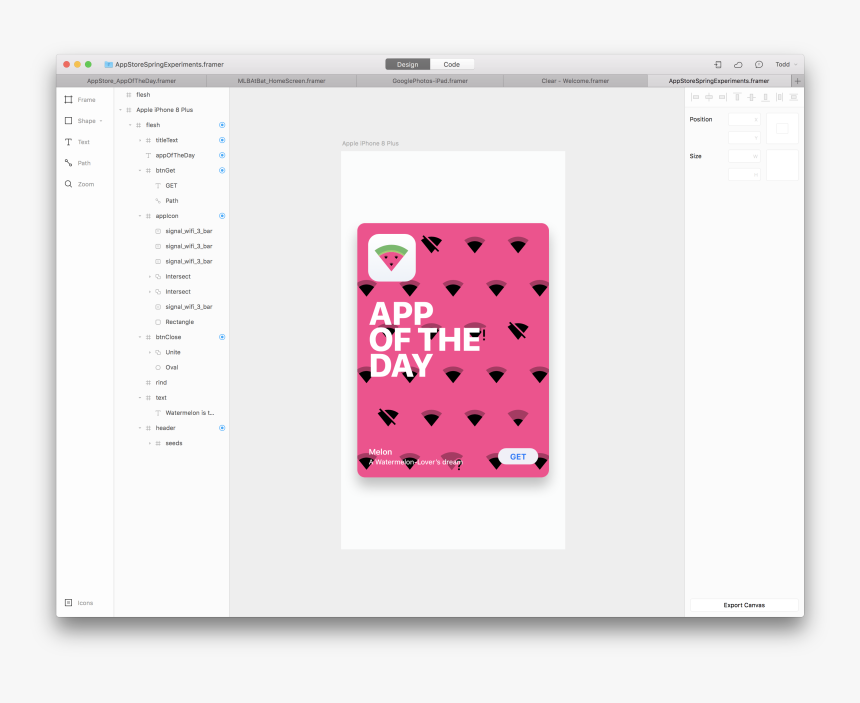Toggle the blue target on appIcon layer
This screenshot has height=703, width=860.
click(222, 216)
